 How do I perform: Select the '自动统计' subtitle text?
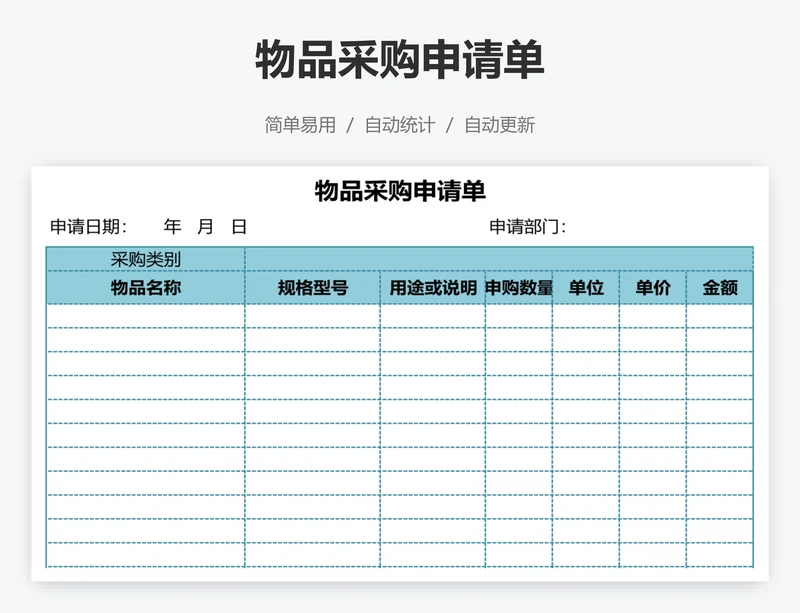point(399,125)
